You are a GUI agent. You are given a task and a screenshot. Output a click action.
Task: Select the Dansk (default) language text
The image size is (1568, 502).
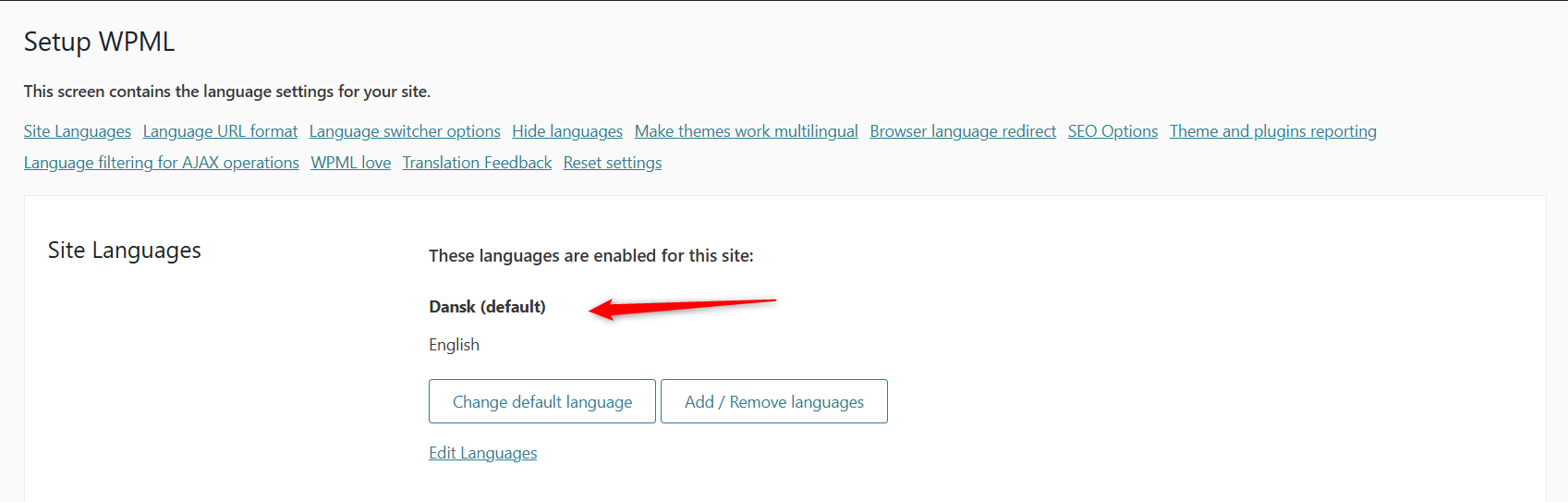pos(487,307)
